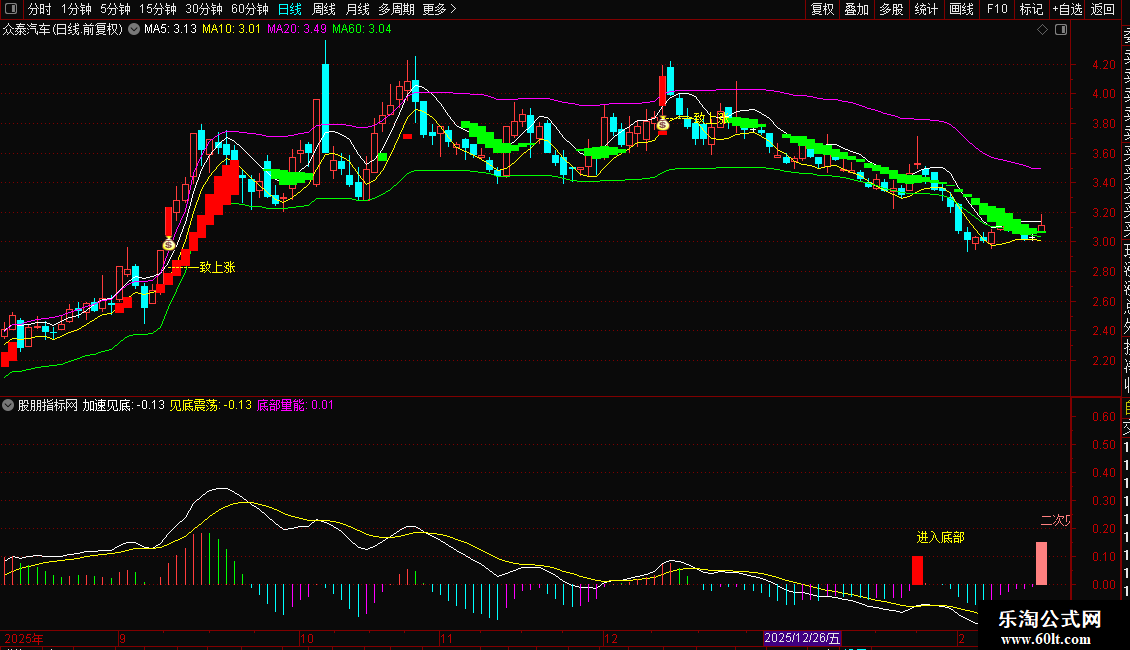The image size is (1130, 650).
Task: Open the 画线 drawing tools
Action: click(961, 9)
